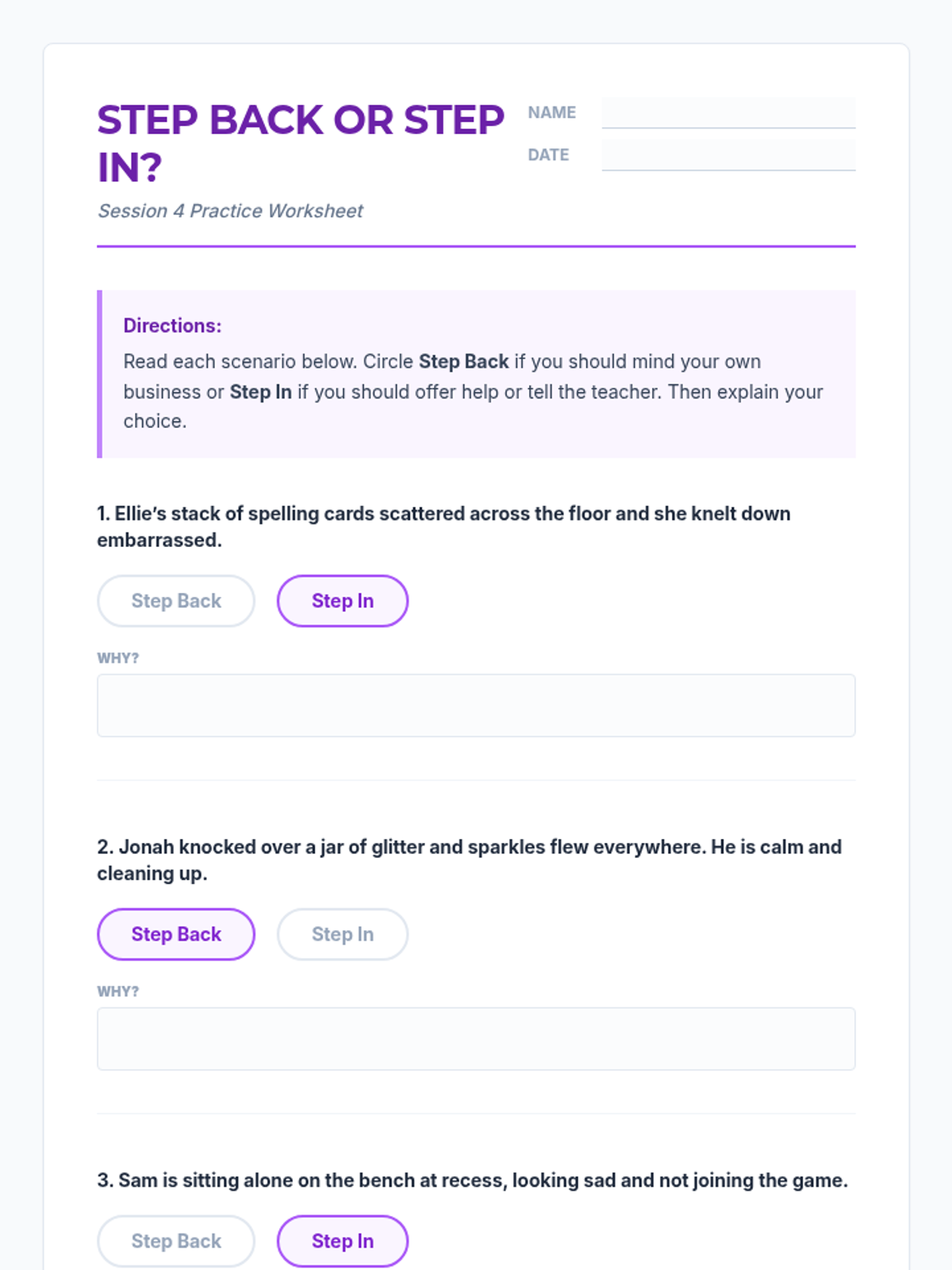Click the Ellie spelling cards scenario text
The height and width of the screenshot is (1270, 952).
coord(443,527)
